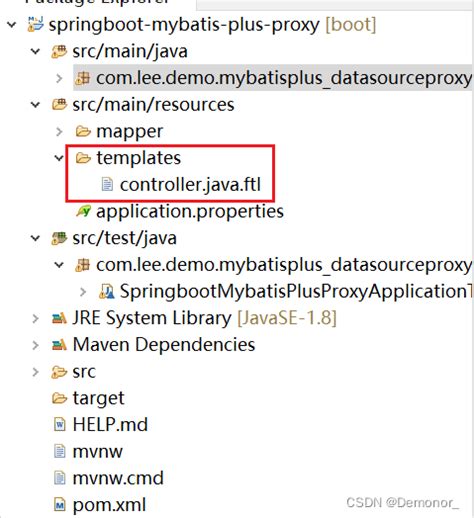Click the springboot-mybatis-plus-proxy project icon

click(35, 24)
